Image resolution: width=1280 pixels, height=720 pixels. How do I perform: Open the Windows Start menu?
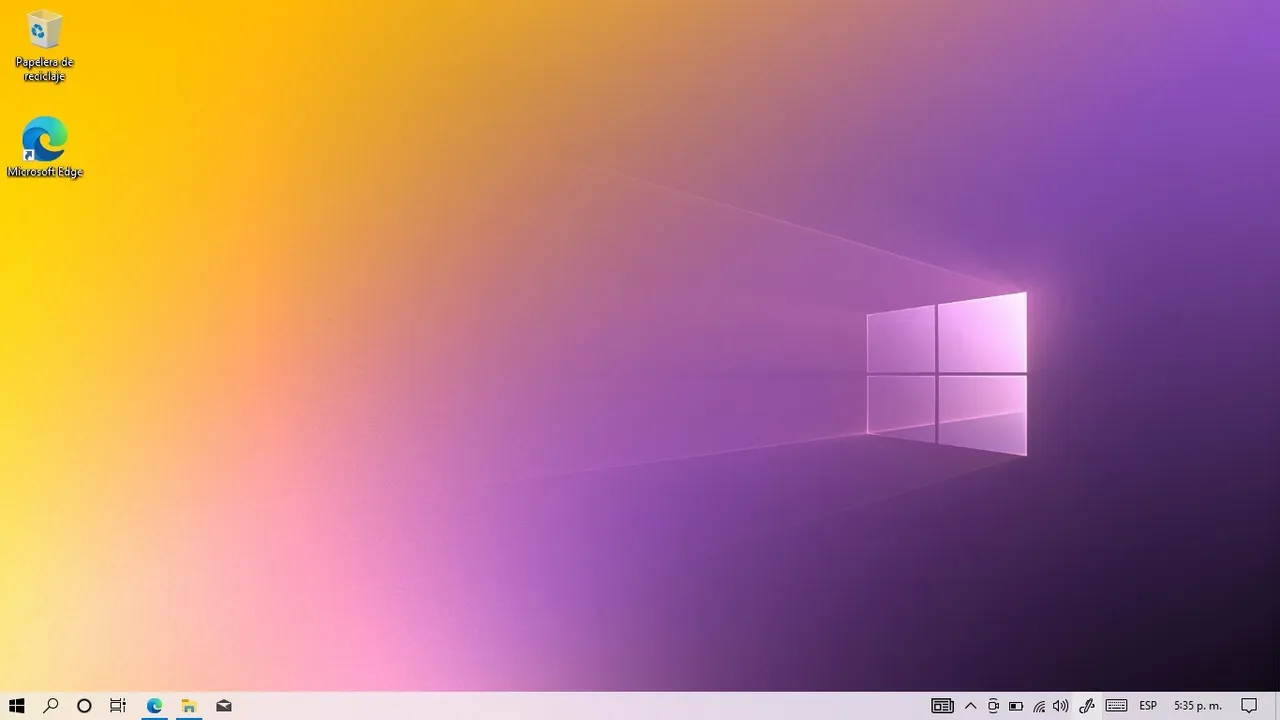coord(16,706)
